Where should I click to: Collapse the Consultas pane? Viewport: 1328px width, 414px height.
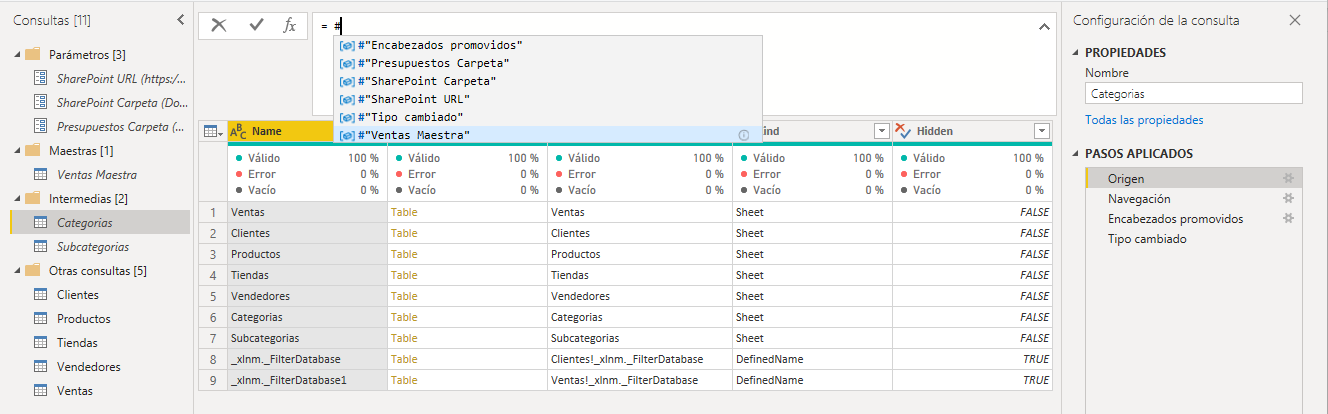179,20
